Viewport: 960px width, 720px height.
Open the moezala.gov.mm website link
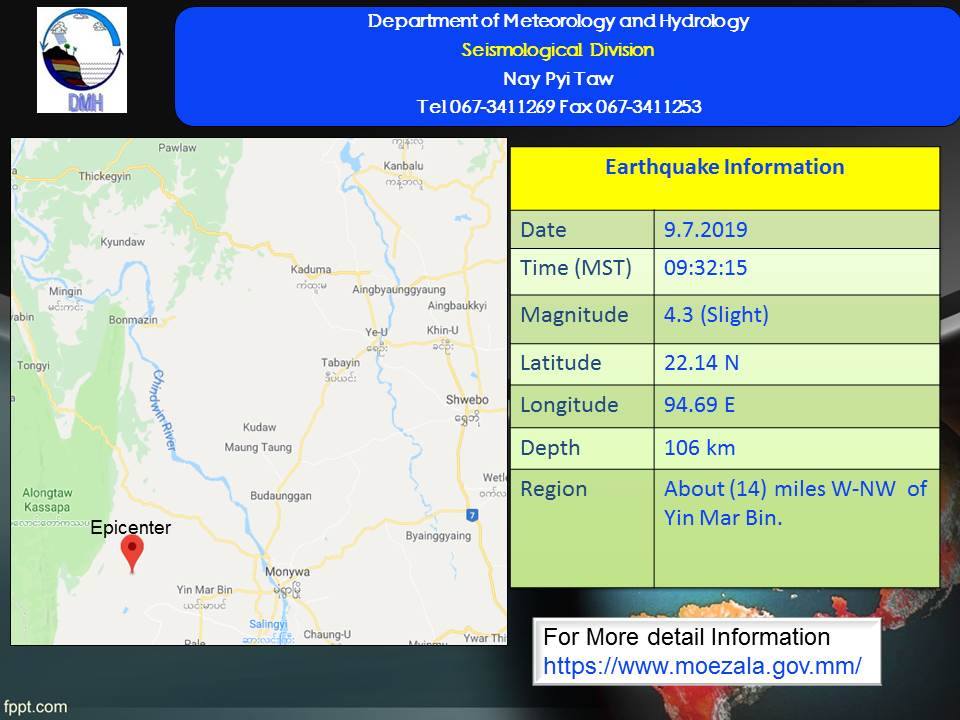point(702,666)
